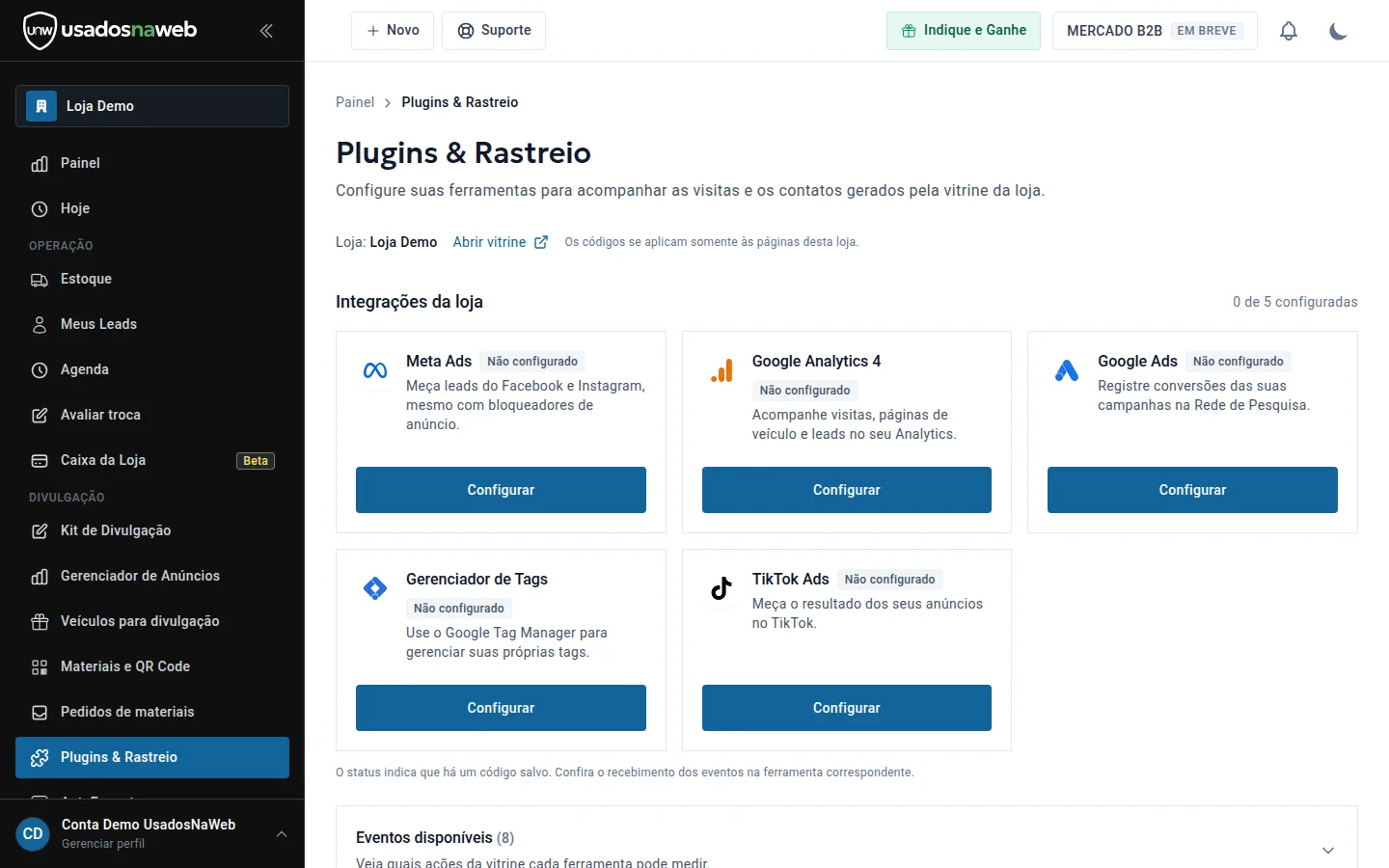The width and height of the screenshot is (1389, 868).
Task: Open Meus Leads page
Action: tap(152, 324)
